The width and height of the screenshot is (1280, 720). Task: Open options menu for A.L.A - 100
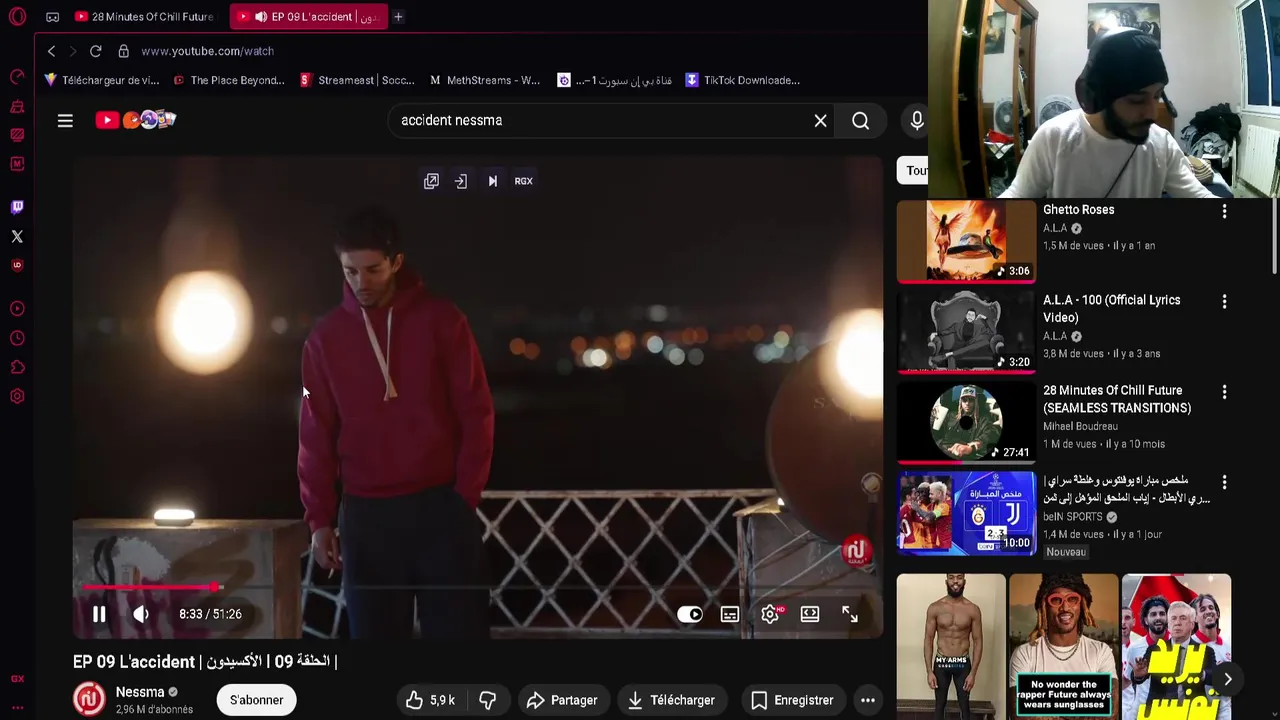click(1224, 301)
